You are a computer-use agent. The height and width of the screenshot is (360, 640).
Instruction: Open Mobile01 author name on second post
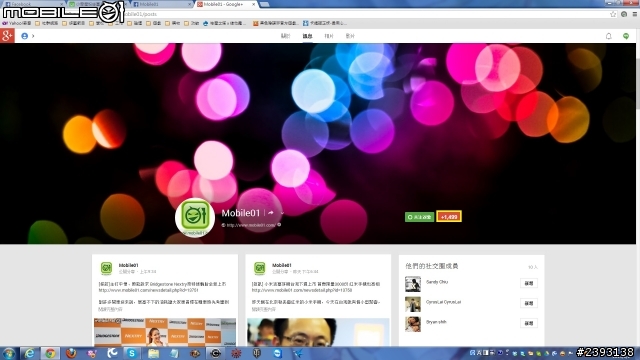(x=282, y=265)
